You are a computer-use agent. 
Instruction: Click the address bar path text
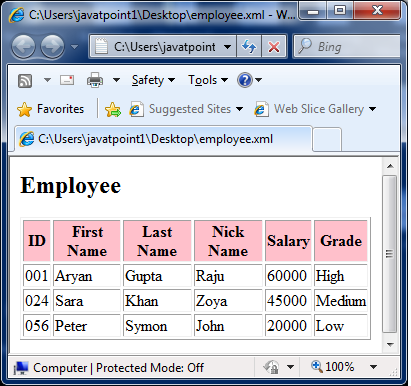pyautogui.click(x=165, y=47)
